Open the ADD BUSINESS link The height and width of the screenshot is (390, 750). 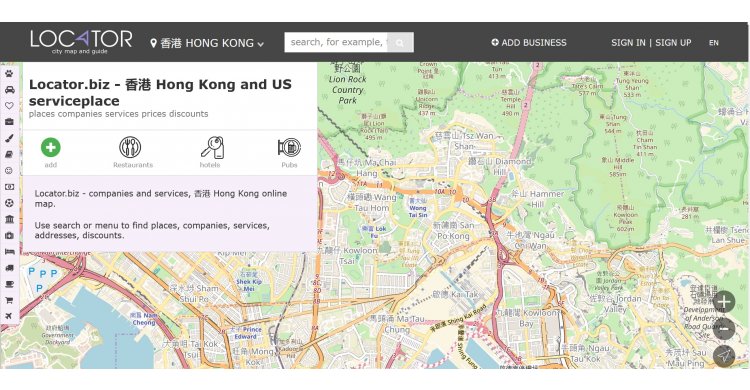pyautogui.click(x=529, y=43)
